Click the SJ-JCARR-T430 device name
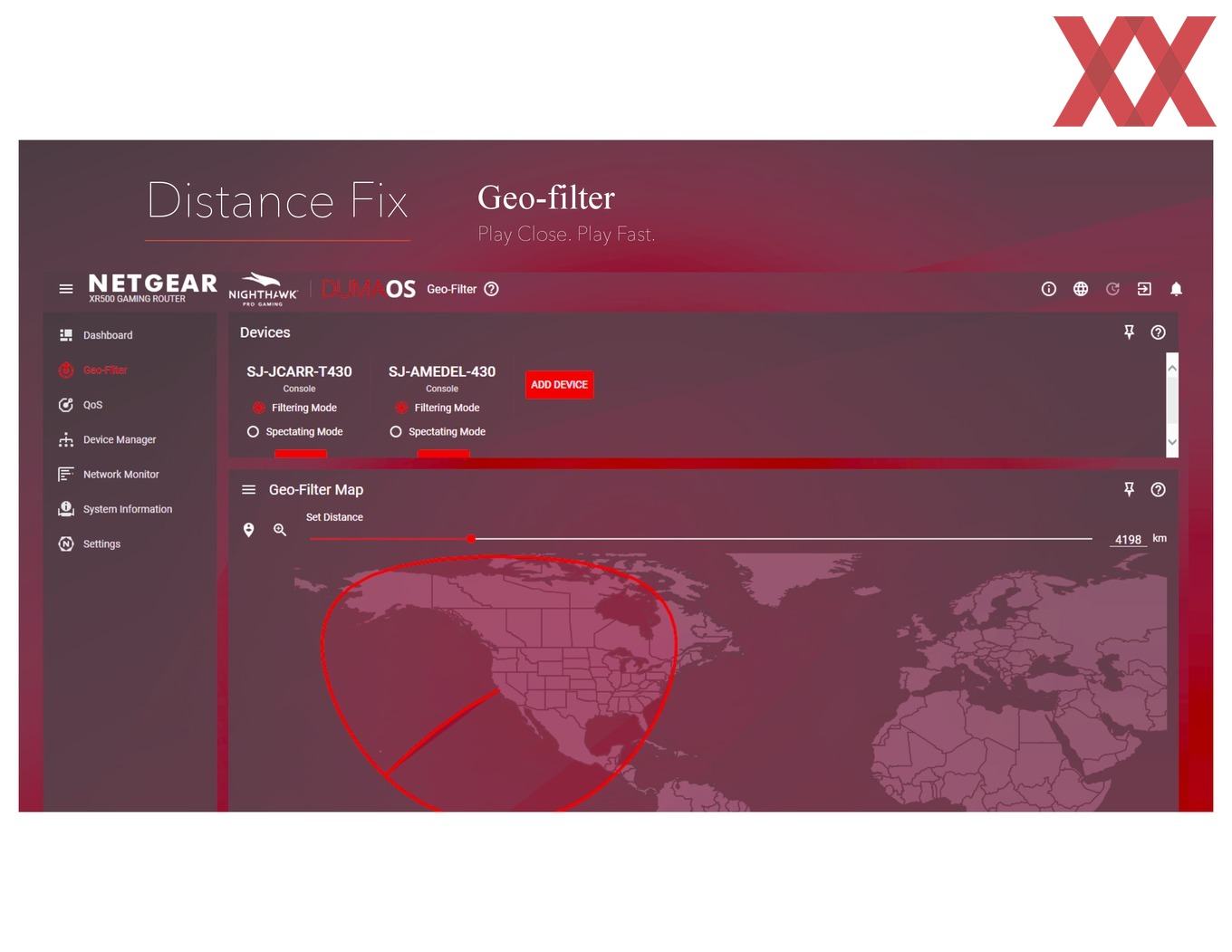1232x952 pixels. pyautogui.click(x=299, y=371)
